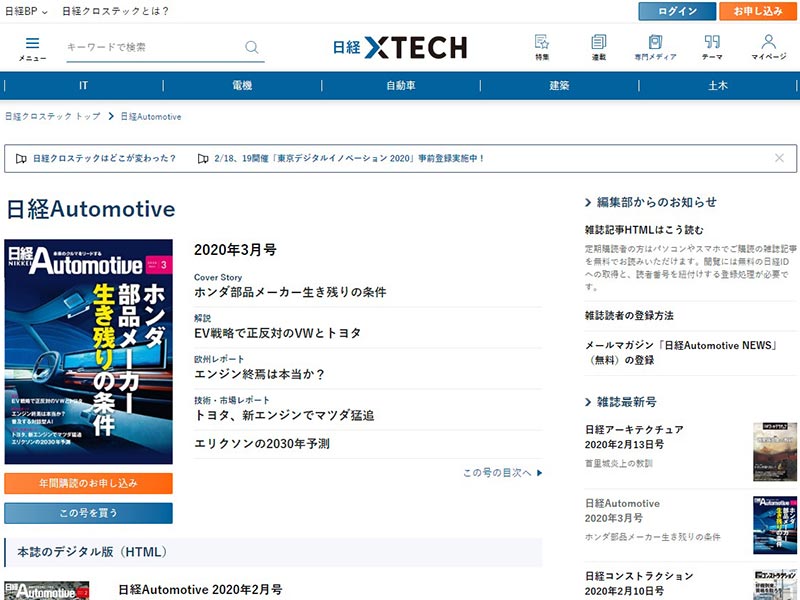Click the ログイン button
The width and height of the screenshot is (800, 600).
[677, 11]
